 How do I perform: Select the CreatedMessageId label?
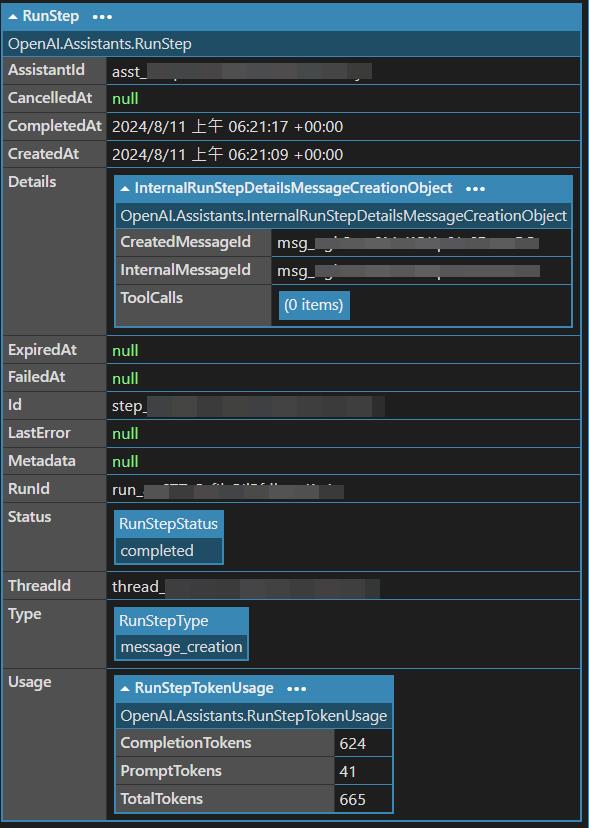point(185,242)
